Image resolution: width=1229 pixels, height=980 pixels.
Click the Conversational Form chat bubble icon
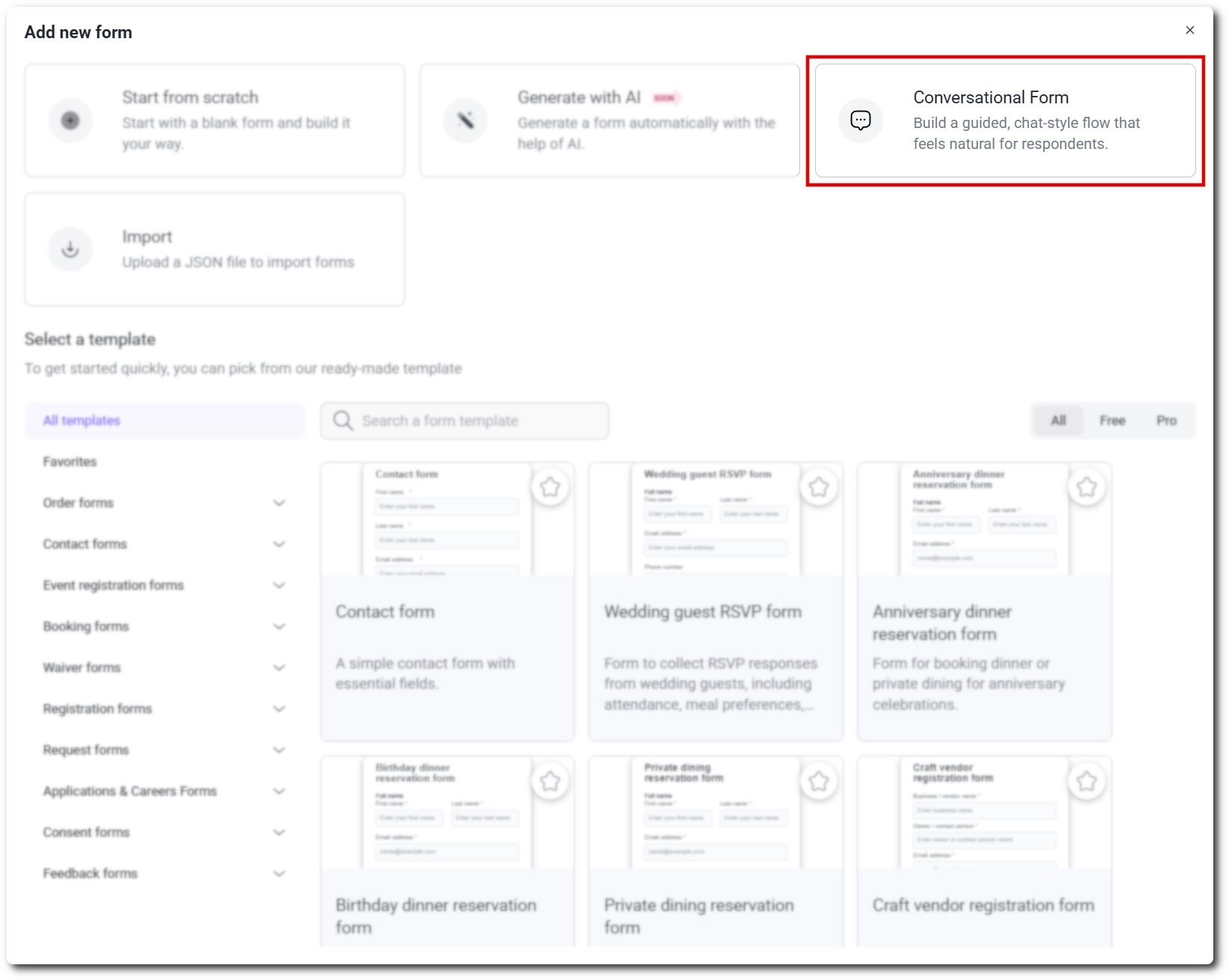coord(861,120)
